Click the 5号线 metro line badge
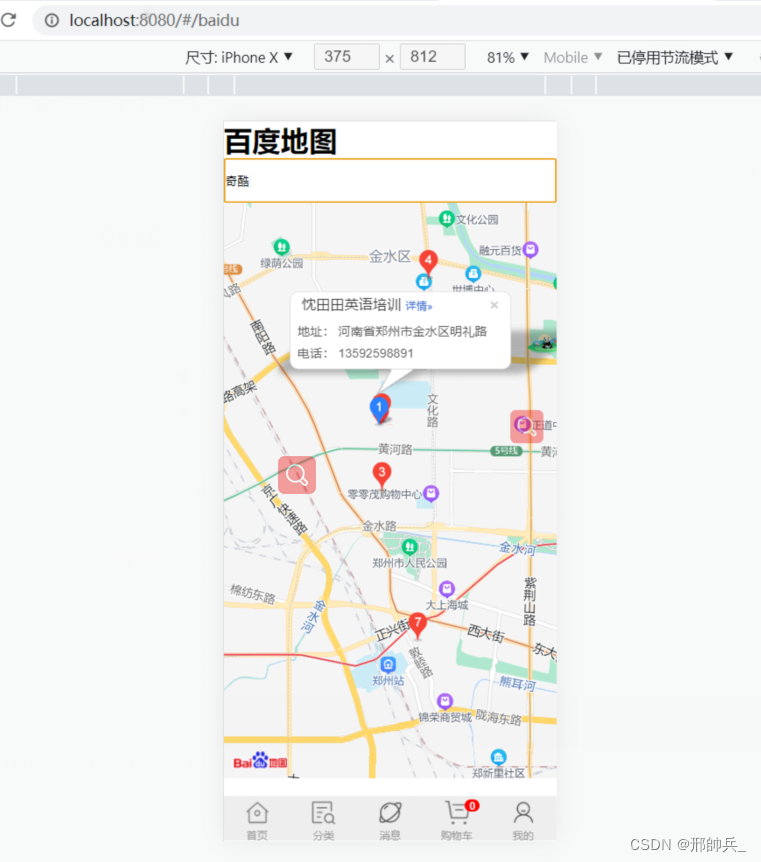Image resolution: width=761 pixels, height=862 pixels. tap(506, 451)
